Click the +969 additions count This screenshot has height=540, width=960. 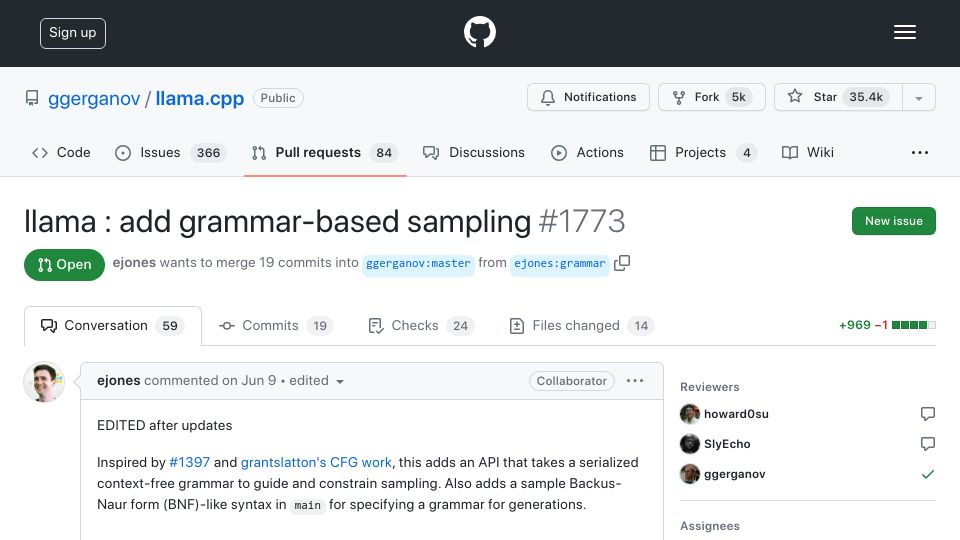pos(855,325)
